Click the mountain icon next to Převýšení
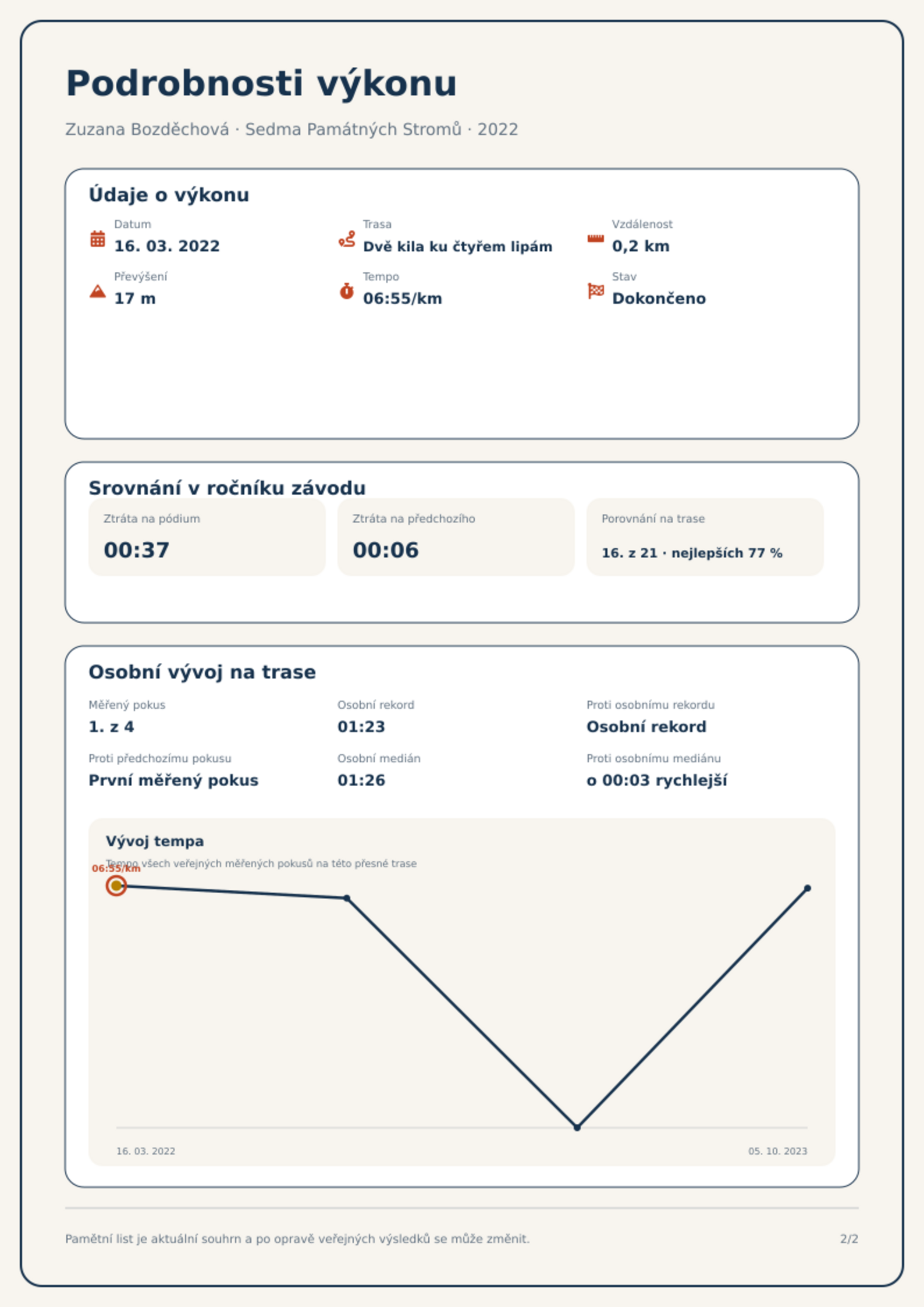Image resolution: width=924 pixels, height=1307 pixels. tap(98, 291)
